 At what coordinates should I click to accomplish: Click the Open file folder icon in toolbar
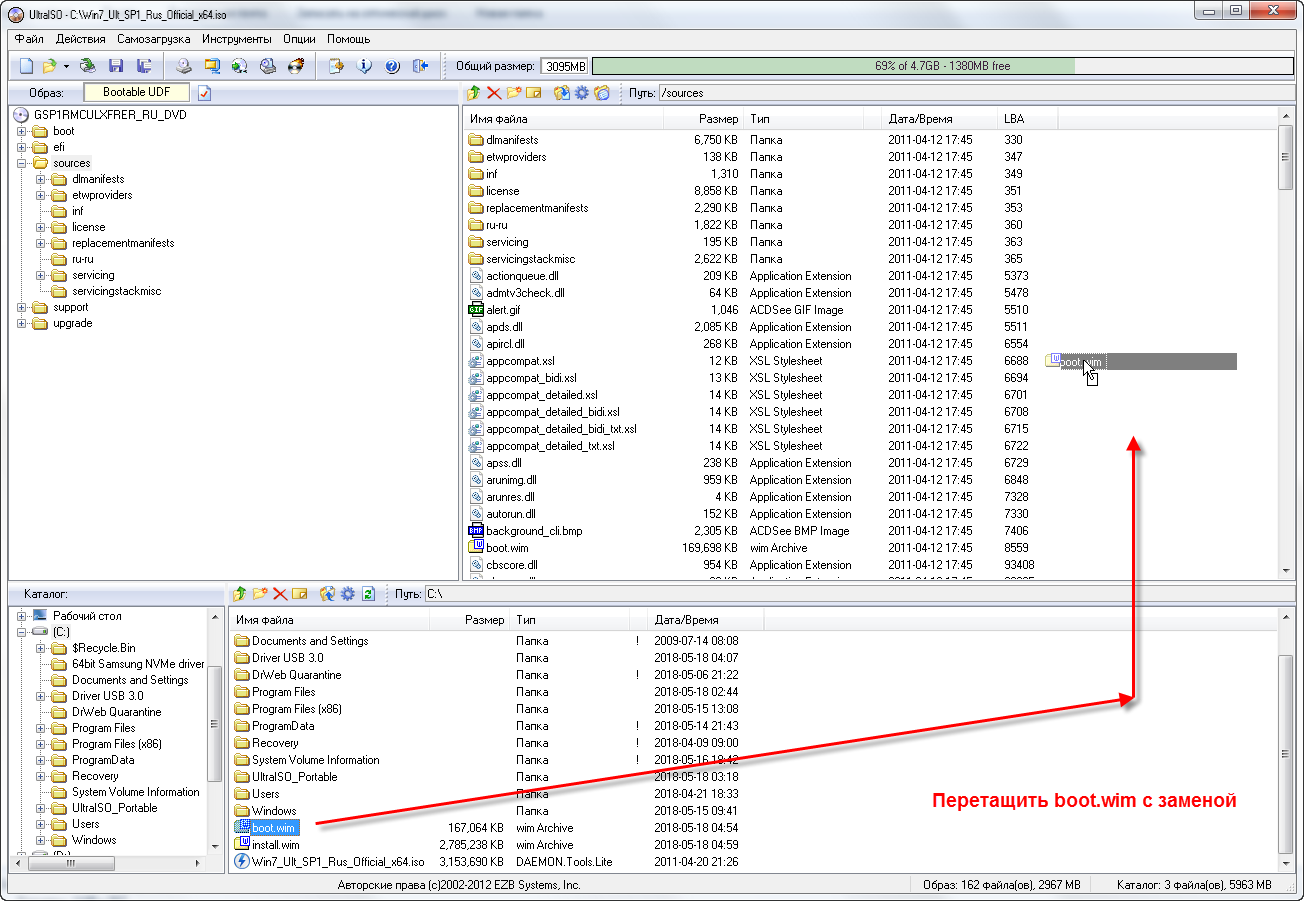pyautogui.click(x=48, y=66)
